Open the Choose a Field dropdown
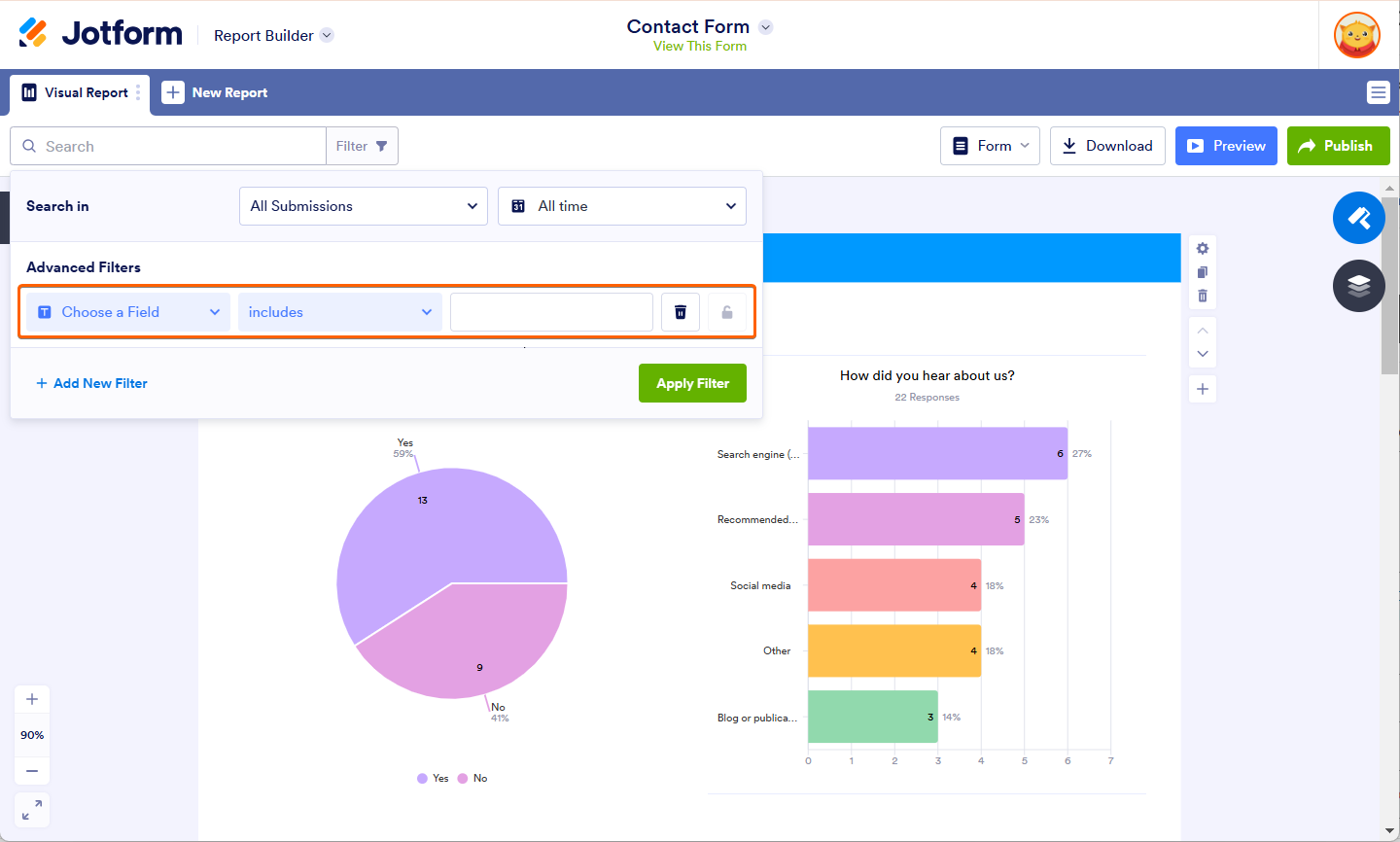The width and height of the screenshot is (1400, 842). pos(128,312)
